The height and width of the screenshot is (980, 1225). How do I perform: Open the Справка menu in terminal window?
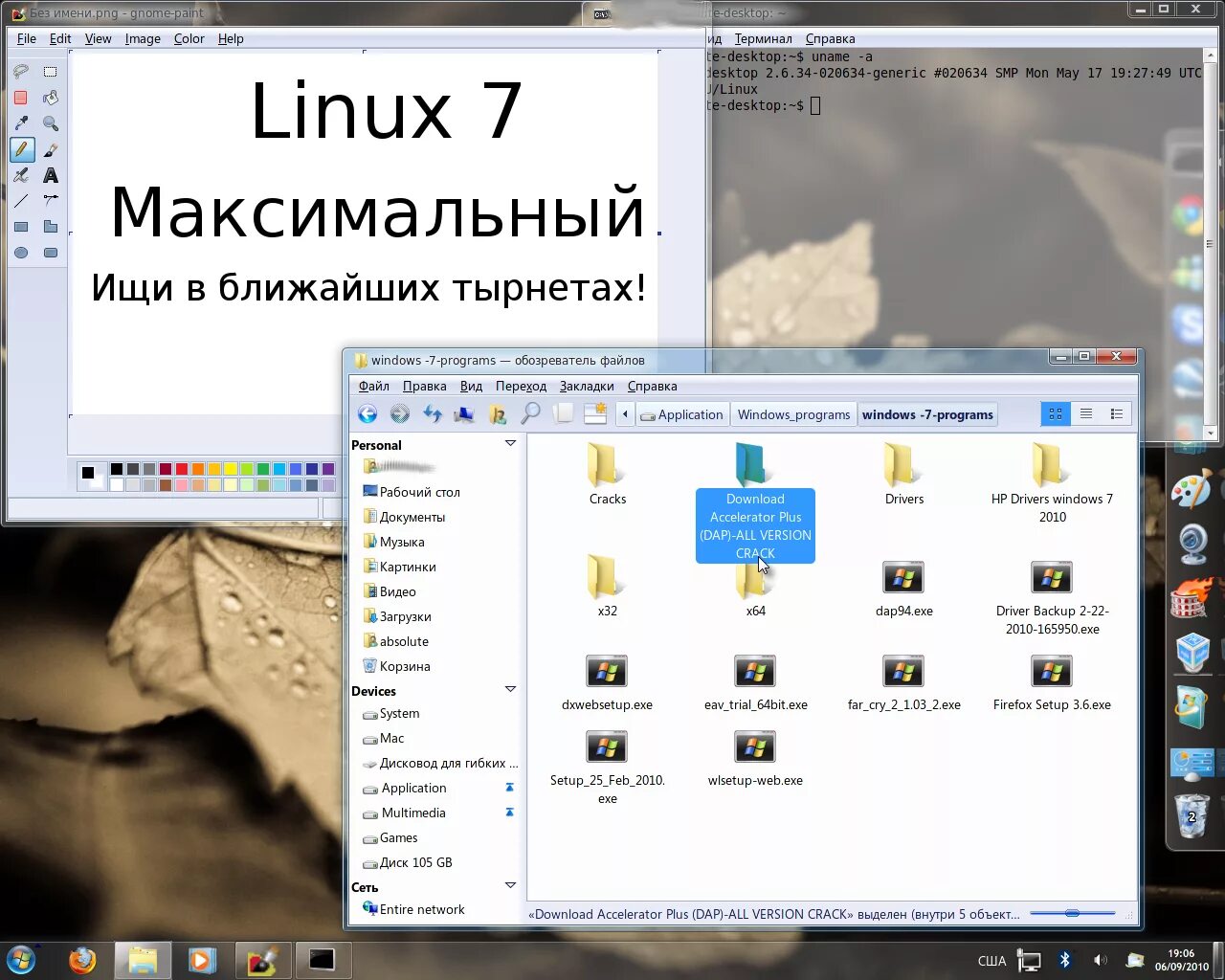point(830,38)
